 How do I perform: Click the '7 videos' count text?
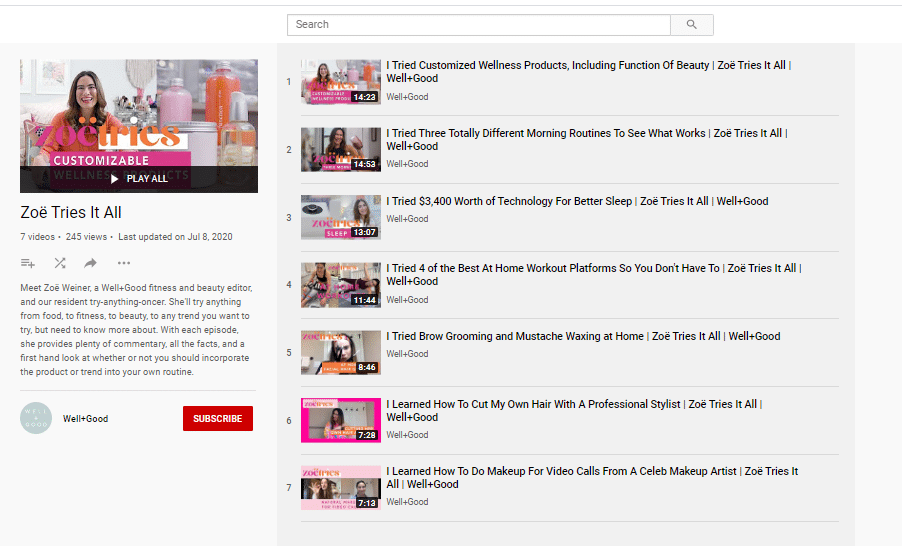[37, 237]
